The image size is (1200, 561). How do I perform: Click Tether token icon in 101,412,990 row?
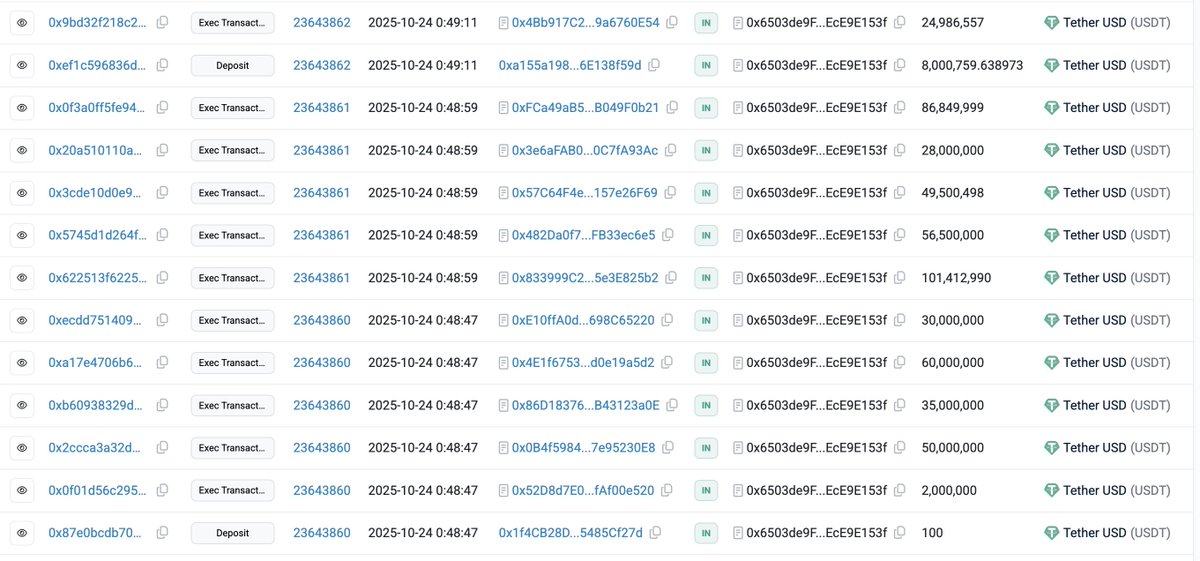tap(1051, 277)
